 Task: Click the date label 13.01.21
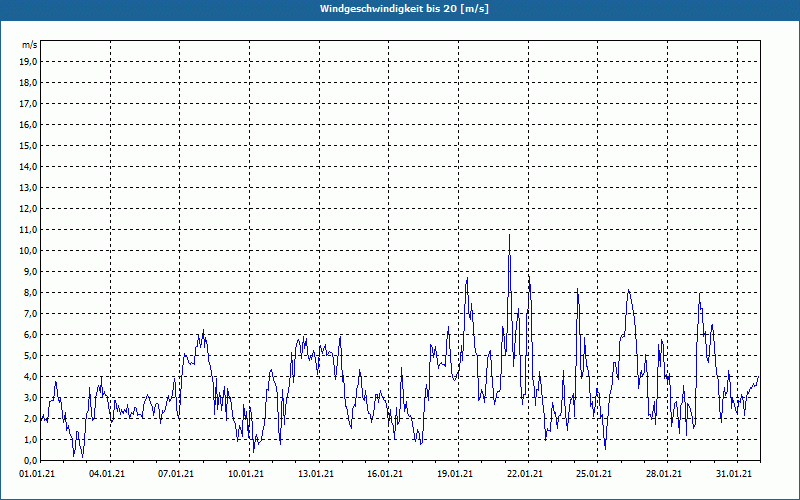tap(316, 474)
